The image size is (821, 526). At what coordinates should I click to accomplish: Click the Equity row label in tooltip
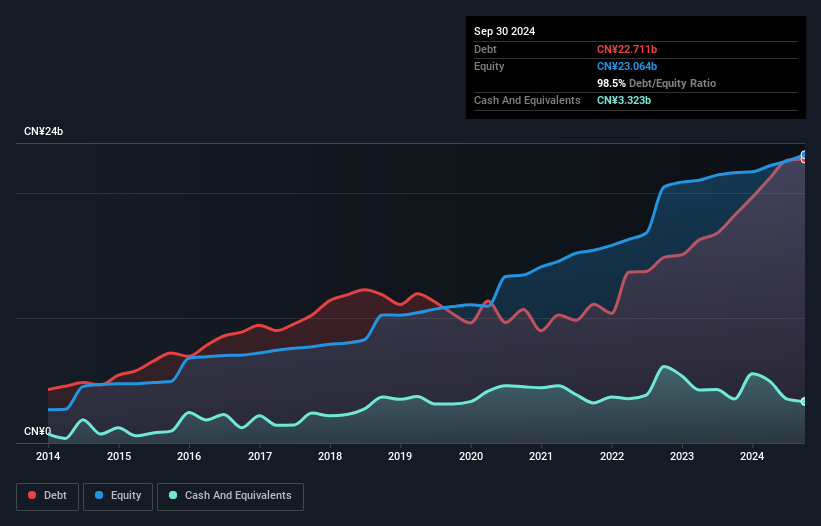[x=489, y=66]
